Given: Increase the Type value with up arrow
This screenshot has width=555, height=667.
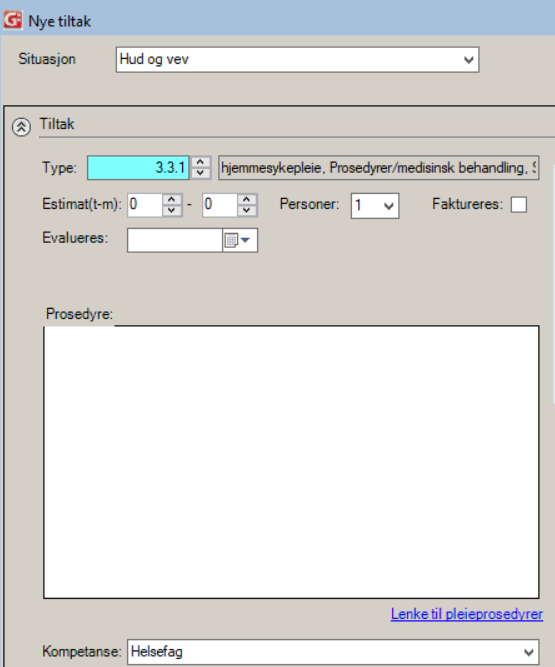Looking at the screenshot, I should (x=200, y=162).
